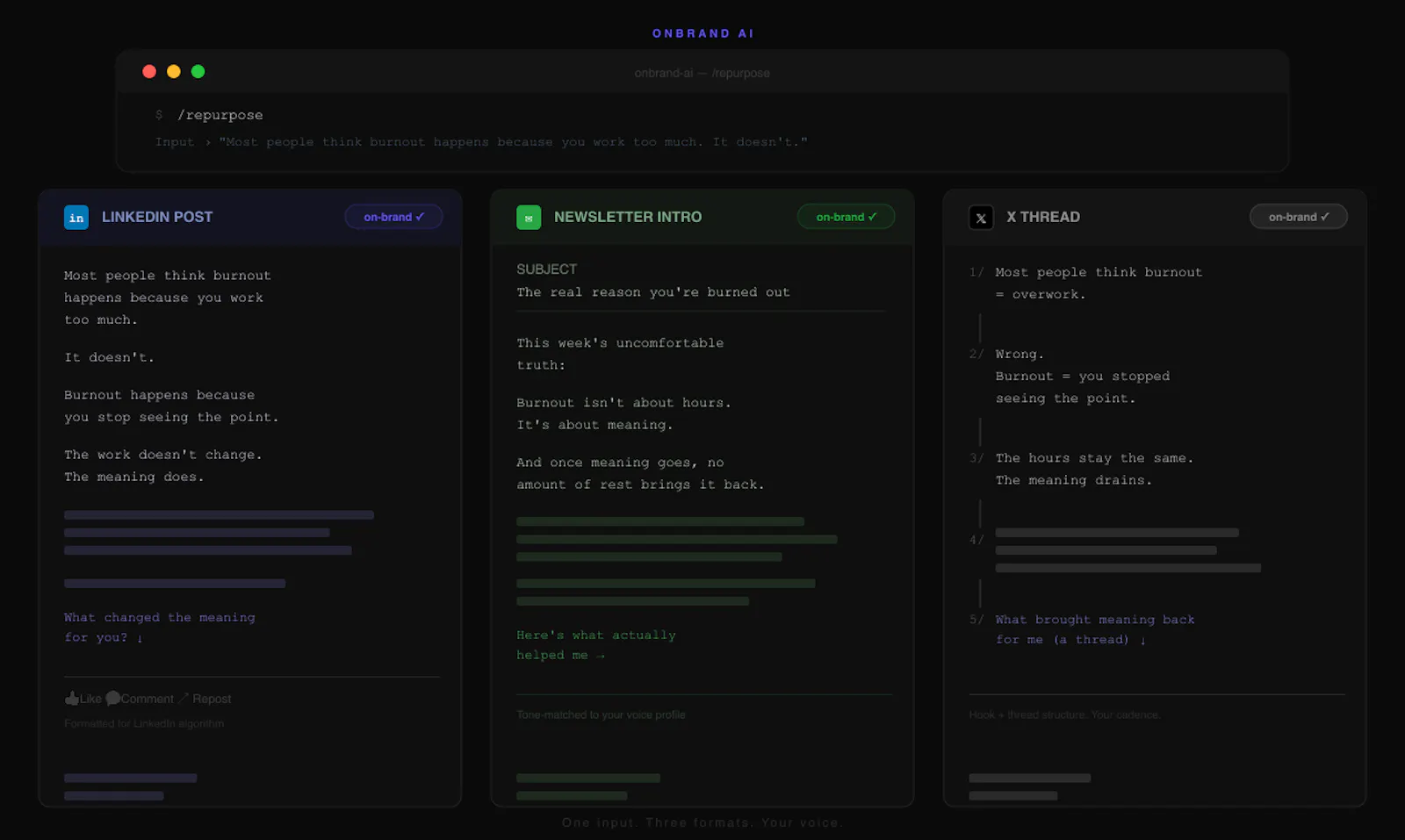Click 'Formatted for LinkedIn algorithm' note
Image resolution: width=1405 pixels, height=840 pixels.
pos(144,724)
